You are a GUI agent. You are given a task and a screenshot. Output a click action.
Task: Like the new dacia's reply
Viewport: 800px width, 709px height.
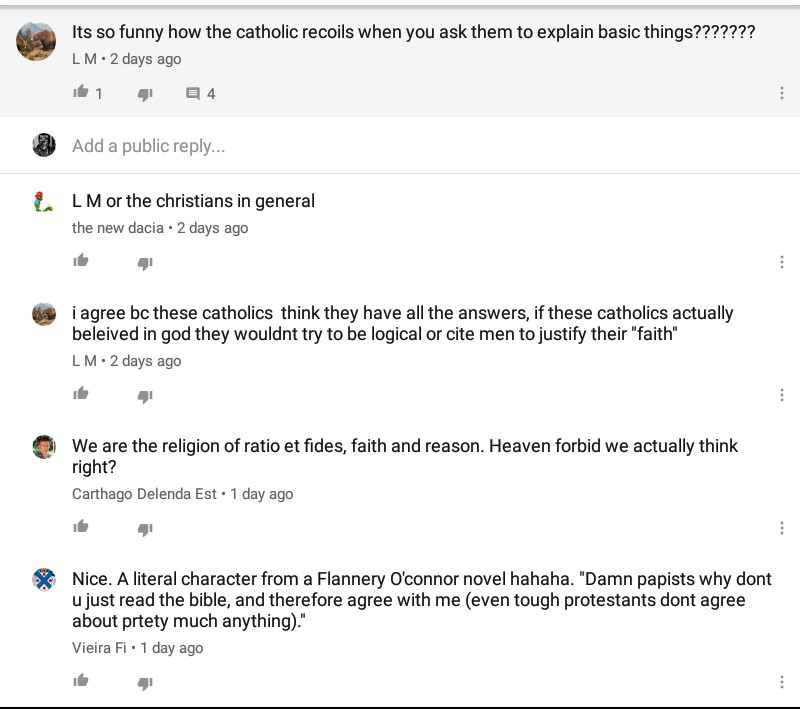pyautogui.click(x=81, y=261)
